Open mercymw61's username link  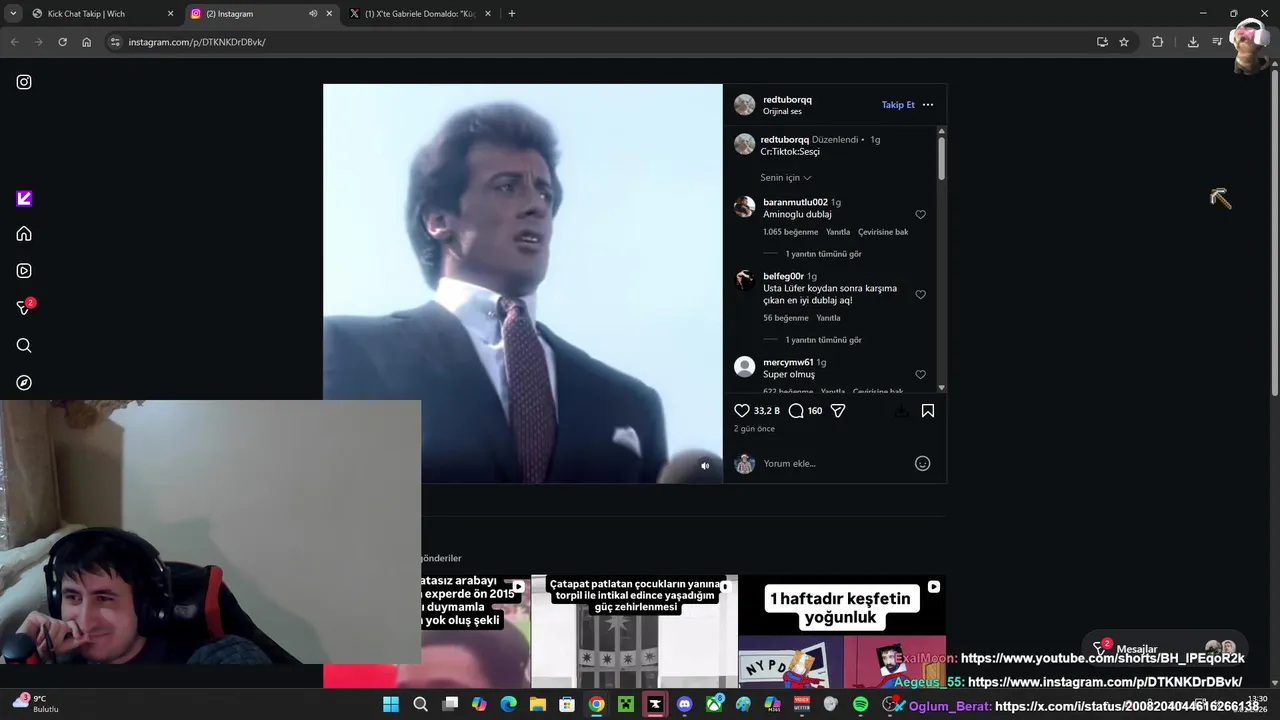pos(788,362)
